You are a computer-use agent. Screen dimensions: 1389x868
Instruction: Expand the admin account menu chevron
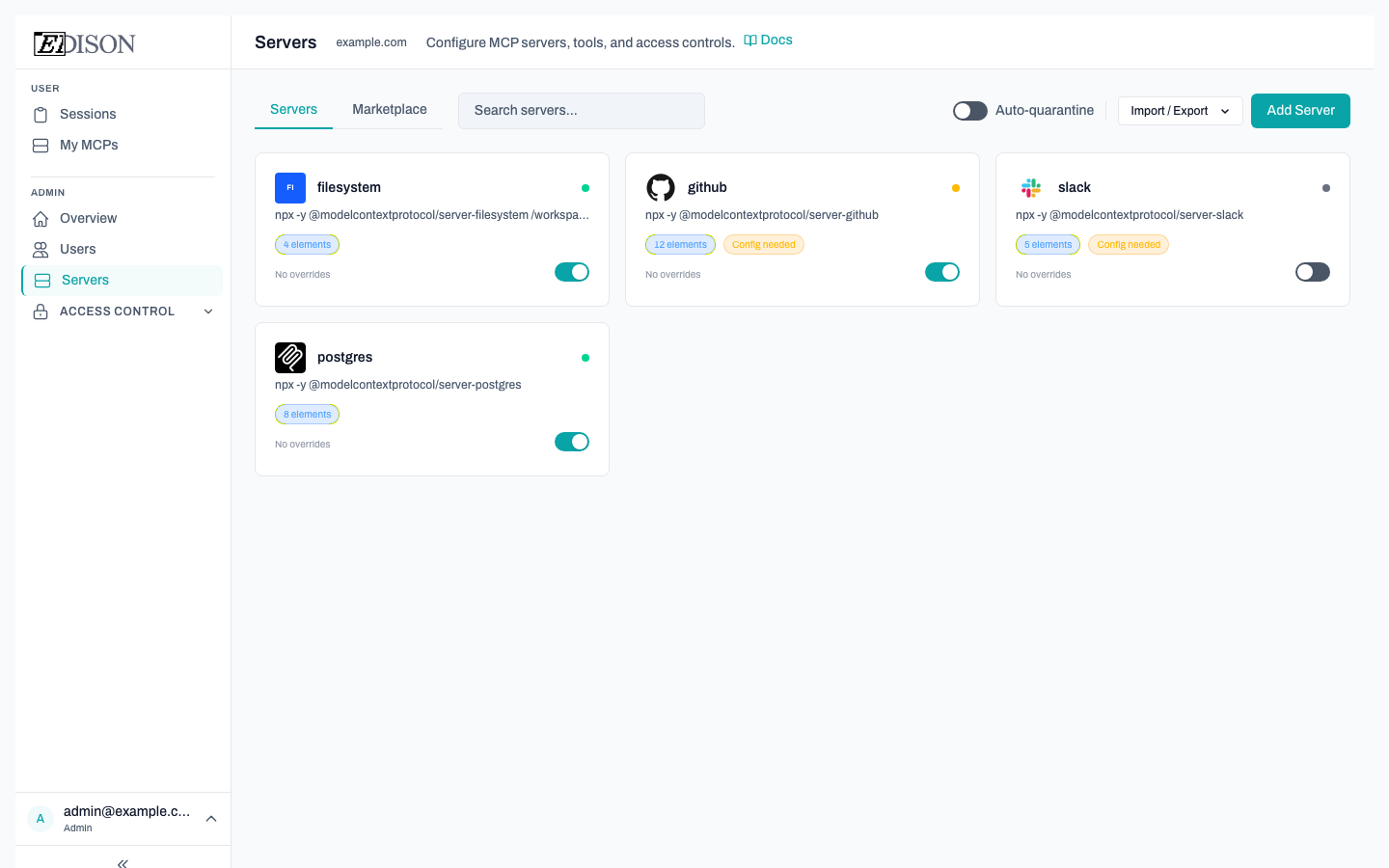(x=211, y=819)
